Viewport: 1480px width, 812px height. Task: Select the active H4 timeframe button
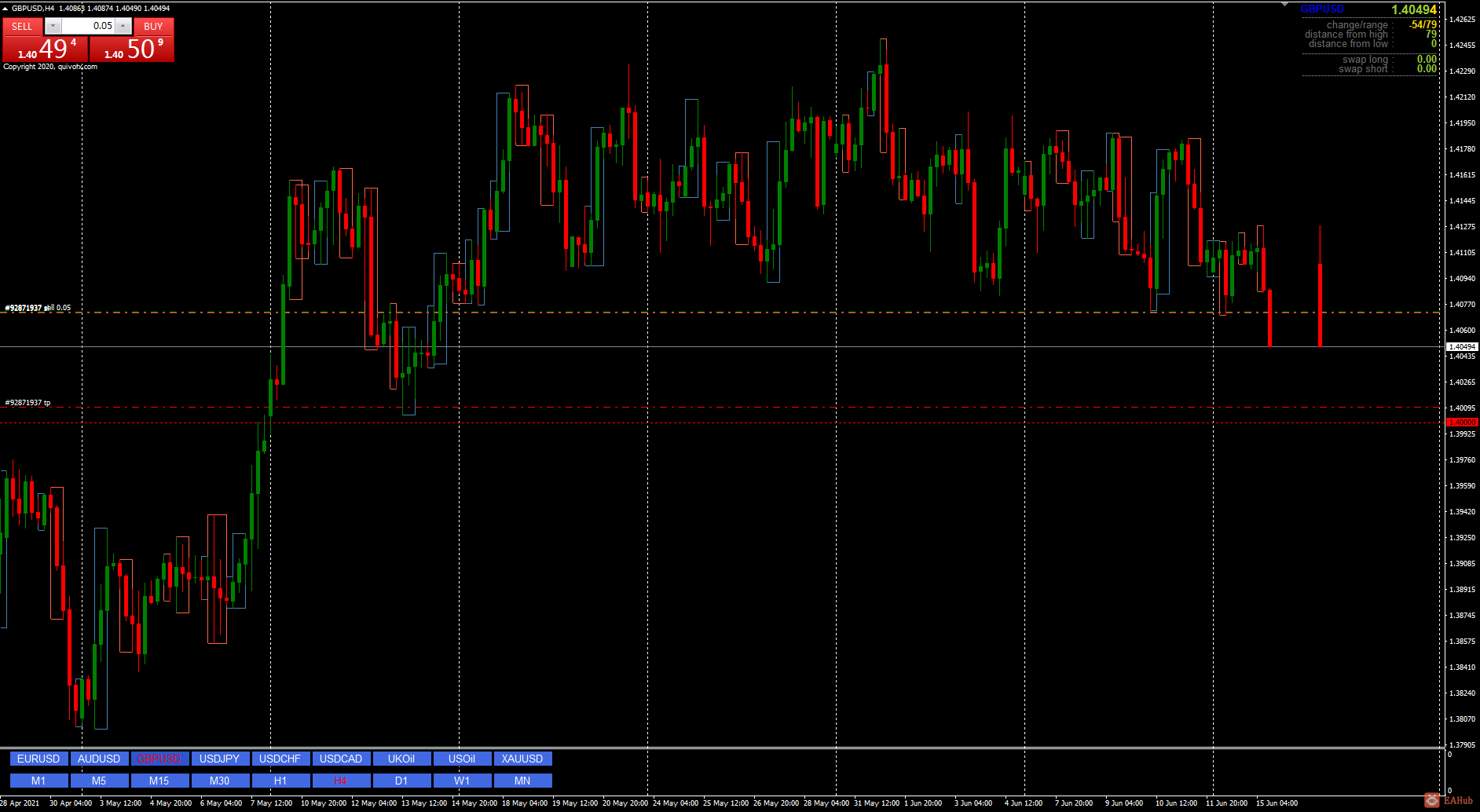coord(341,781)
